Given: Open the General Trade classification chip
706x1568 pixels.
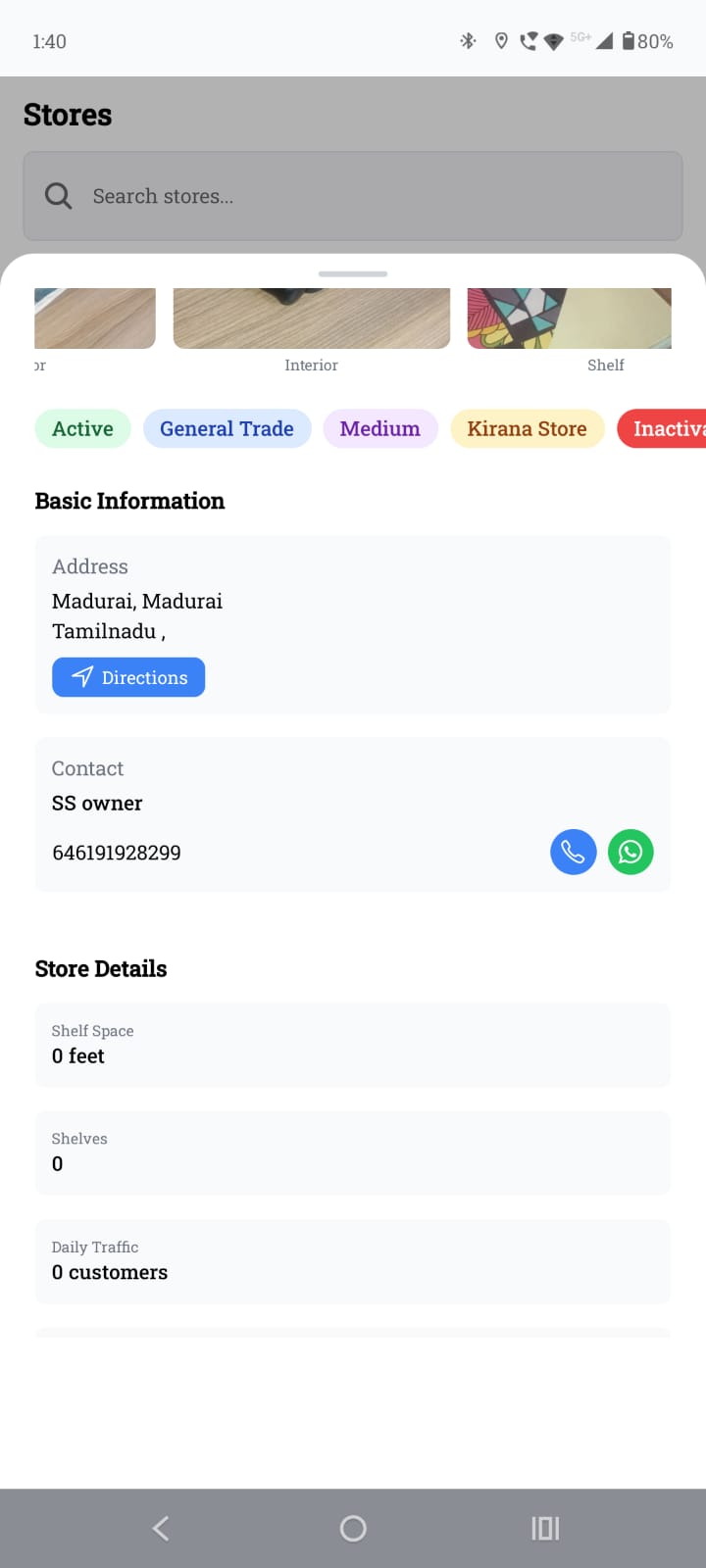Looking at the screenshot, I should [x=227, y=428].
